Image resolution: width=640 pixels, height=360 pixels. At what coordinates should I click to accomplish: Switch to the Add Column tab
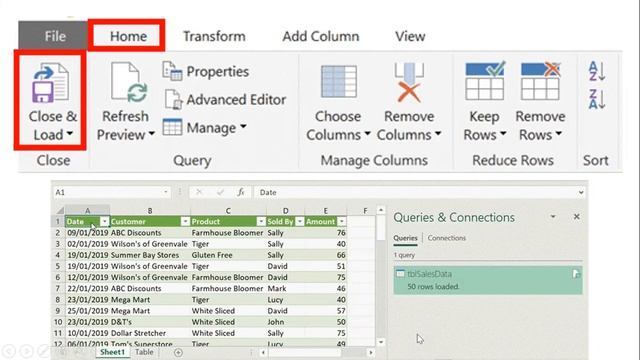coord(321,36)
